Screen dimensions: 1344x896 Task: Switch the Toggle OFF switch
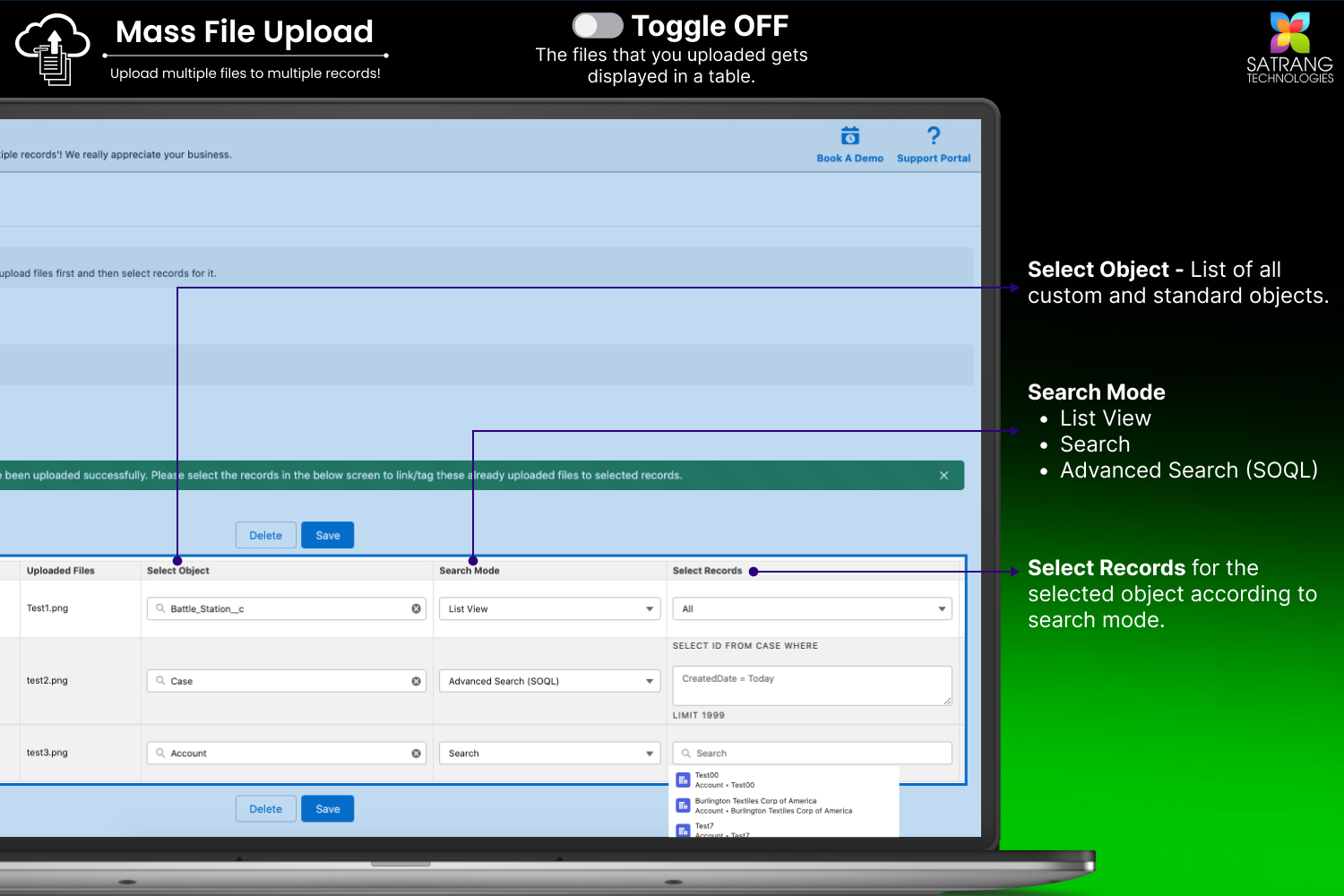click(598, 26)
